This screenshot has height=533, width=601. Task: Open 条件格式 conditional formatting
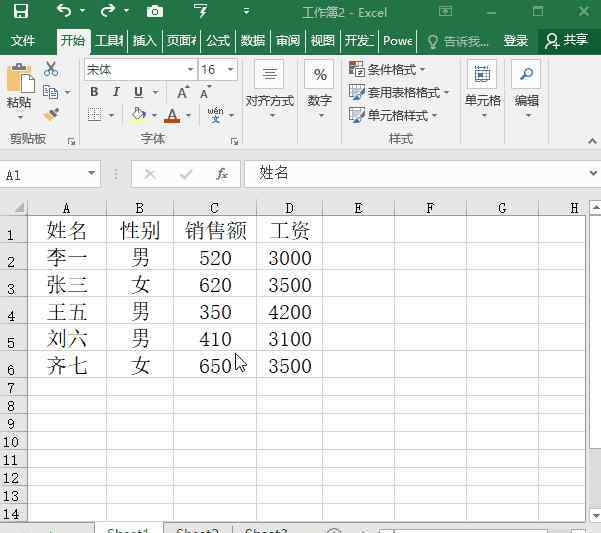[387, 69]
